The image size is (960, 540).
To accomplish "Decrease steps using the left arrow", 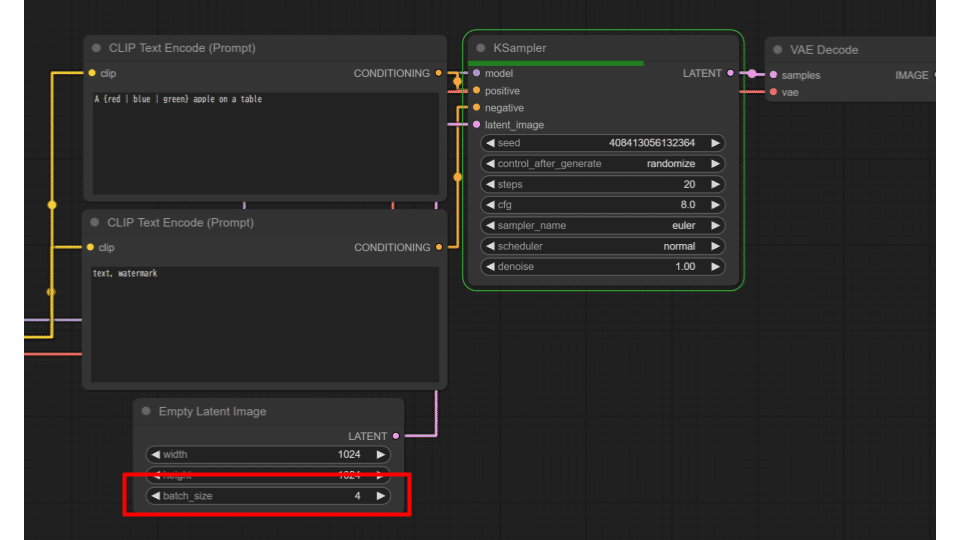I will pyautogui.click(x=490, y=184).
